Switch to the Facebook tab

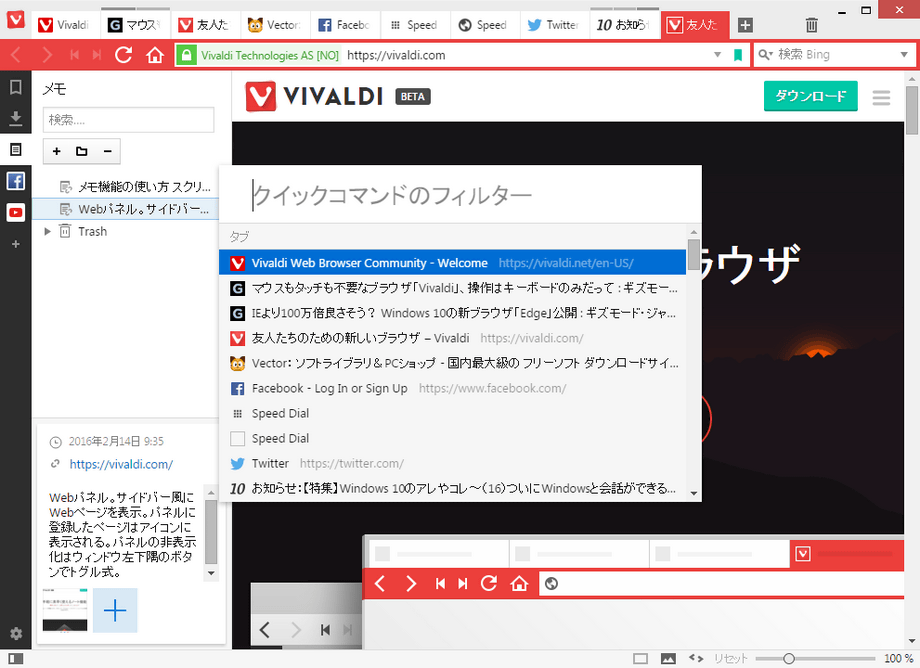pos(344,25)
